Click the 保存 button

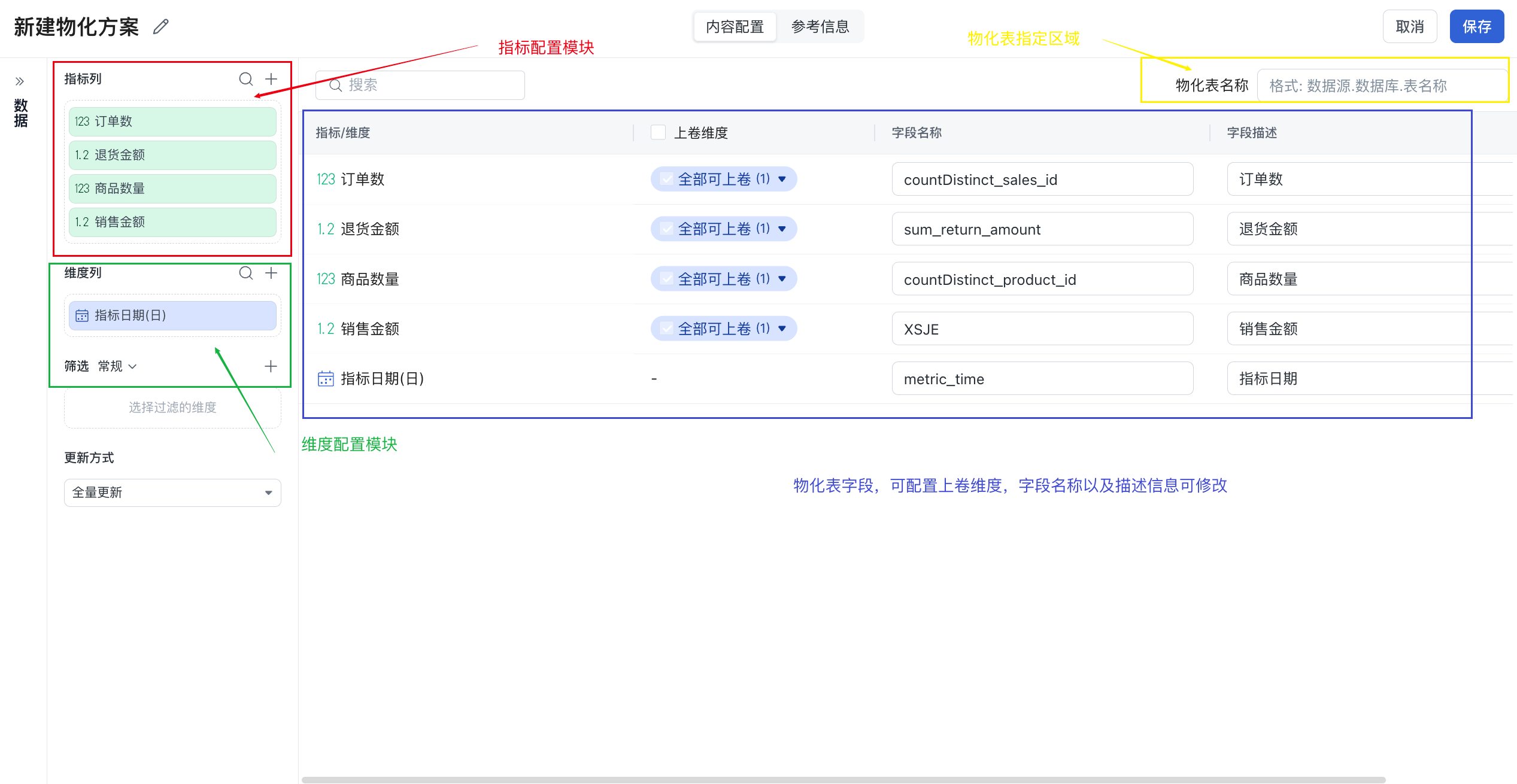point(1476,27)
